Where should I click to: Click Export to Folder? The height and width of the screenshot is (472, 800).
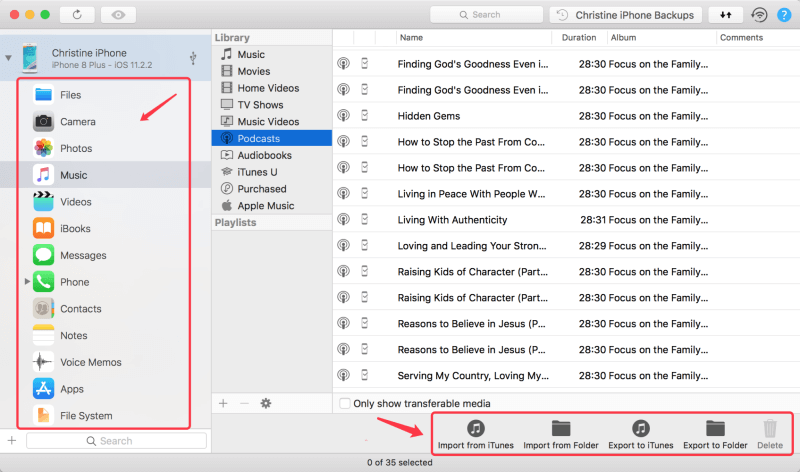[x=715, y=435]
